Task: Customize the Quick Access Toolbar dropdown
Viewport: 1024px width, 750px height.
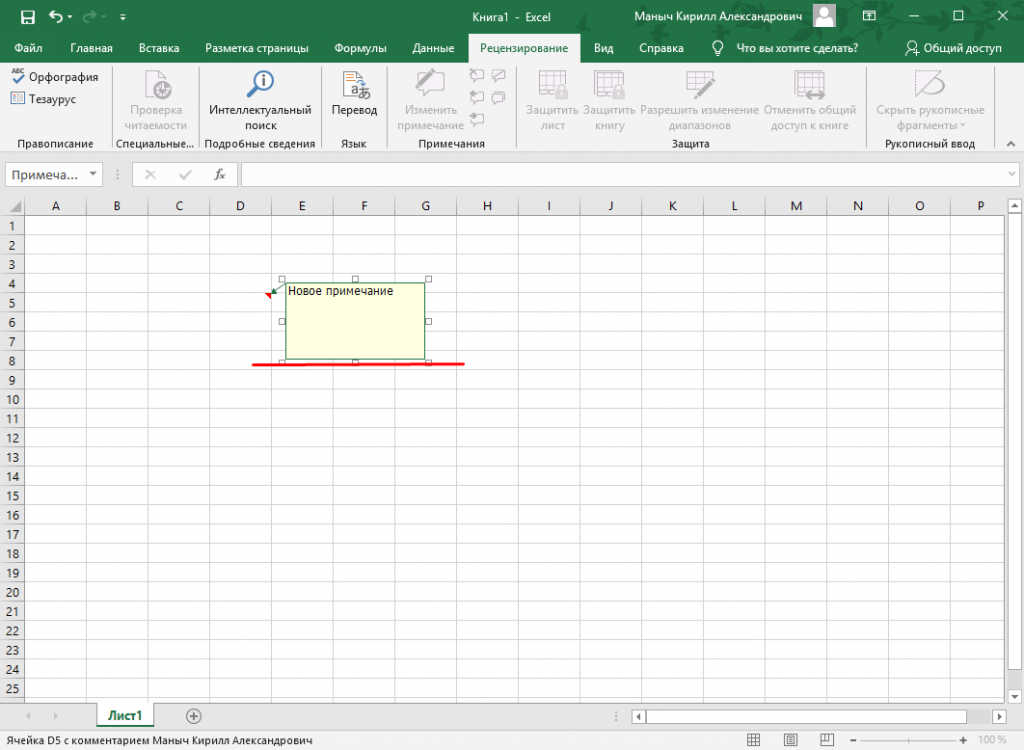Action: [x=122, y=18]
